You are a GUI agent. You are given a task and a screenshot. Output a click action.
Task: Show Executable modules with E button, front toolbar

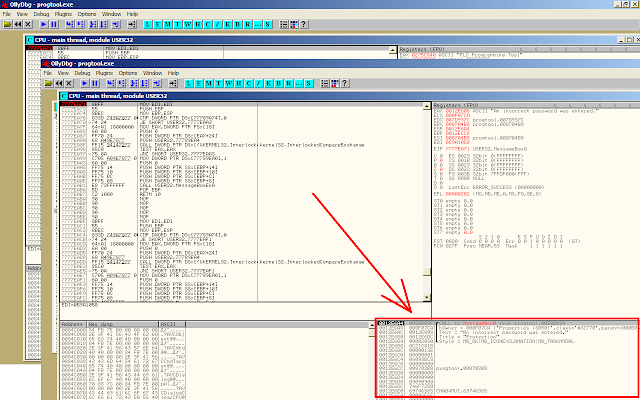pyautogui.click(x=199, y=83)
